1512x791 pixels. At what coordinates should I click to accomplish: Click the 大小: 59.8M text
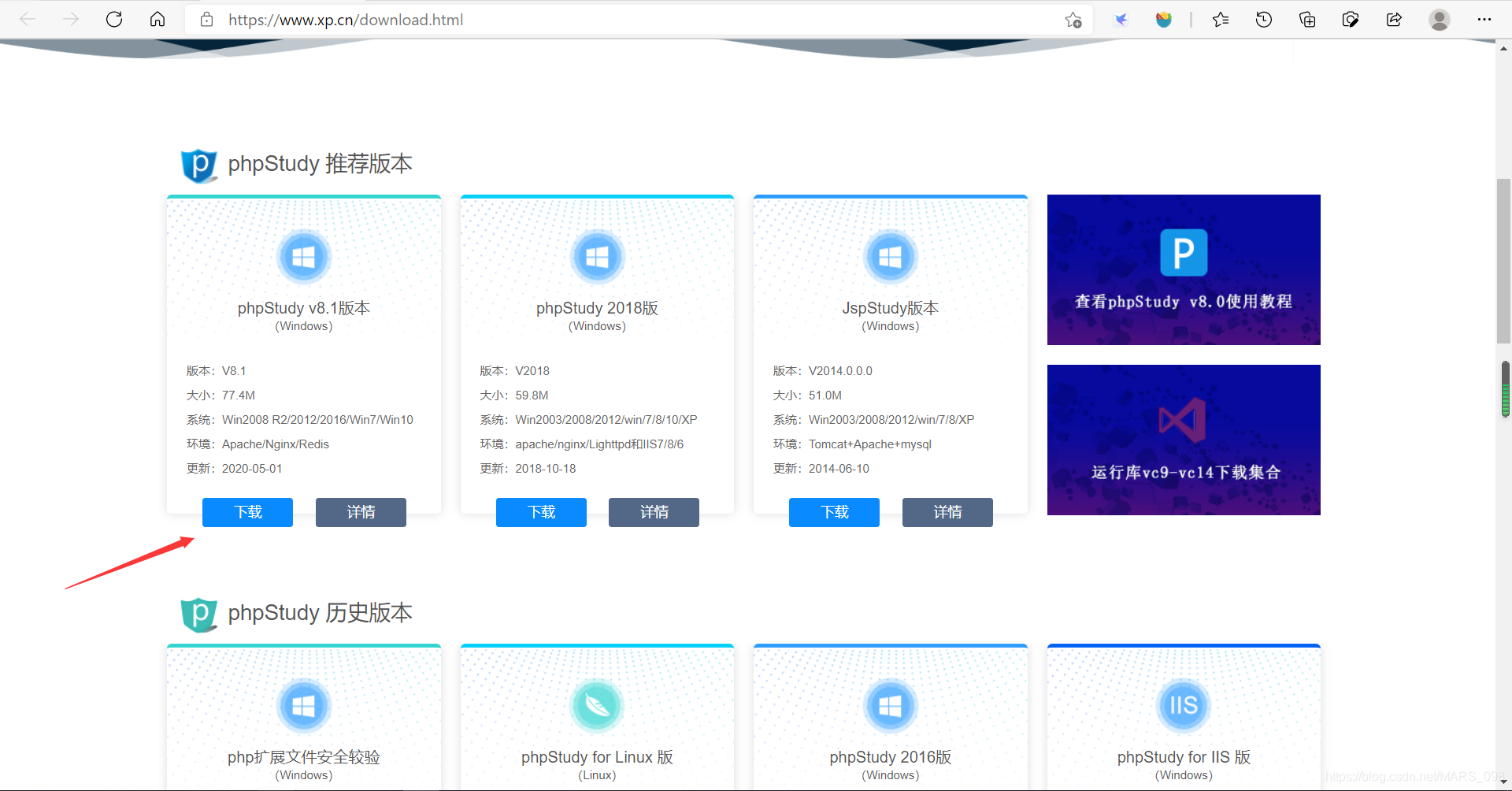point(514,395)
